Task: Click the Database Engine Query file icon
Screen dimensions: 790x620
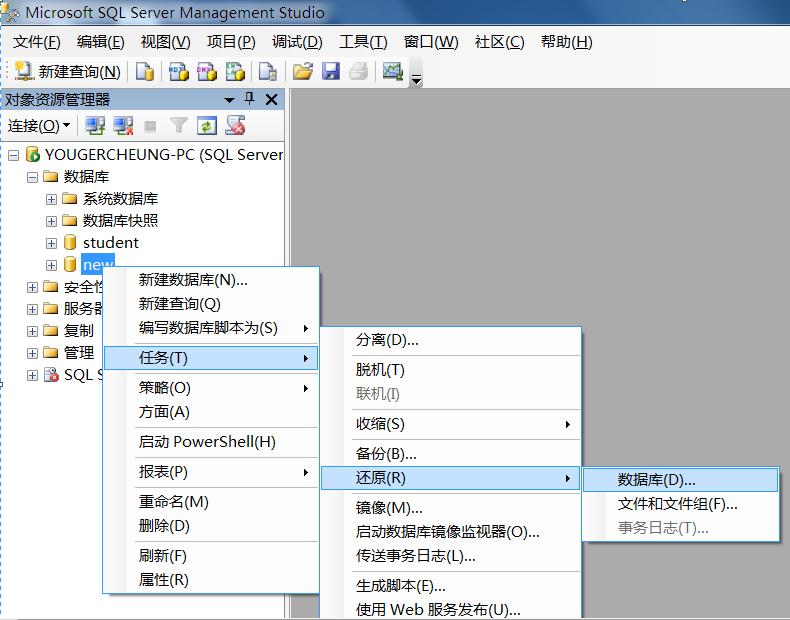Action: (x=145, y=72)
